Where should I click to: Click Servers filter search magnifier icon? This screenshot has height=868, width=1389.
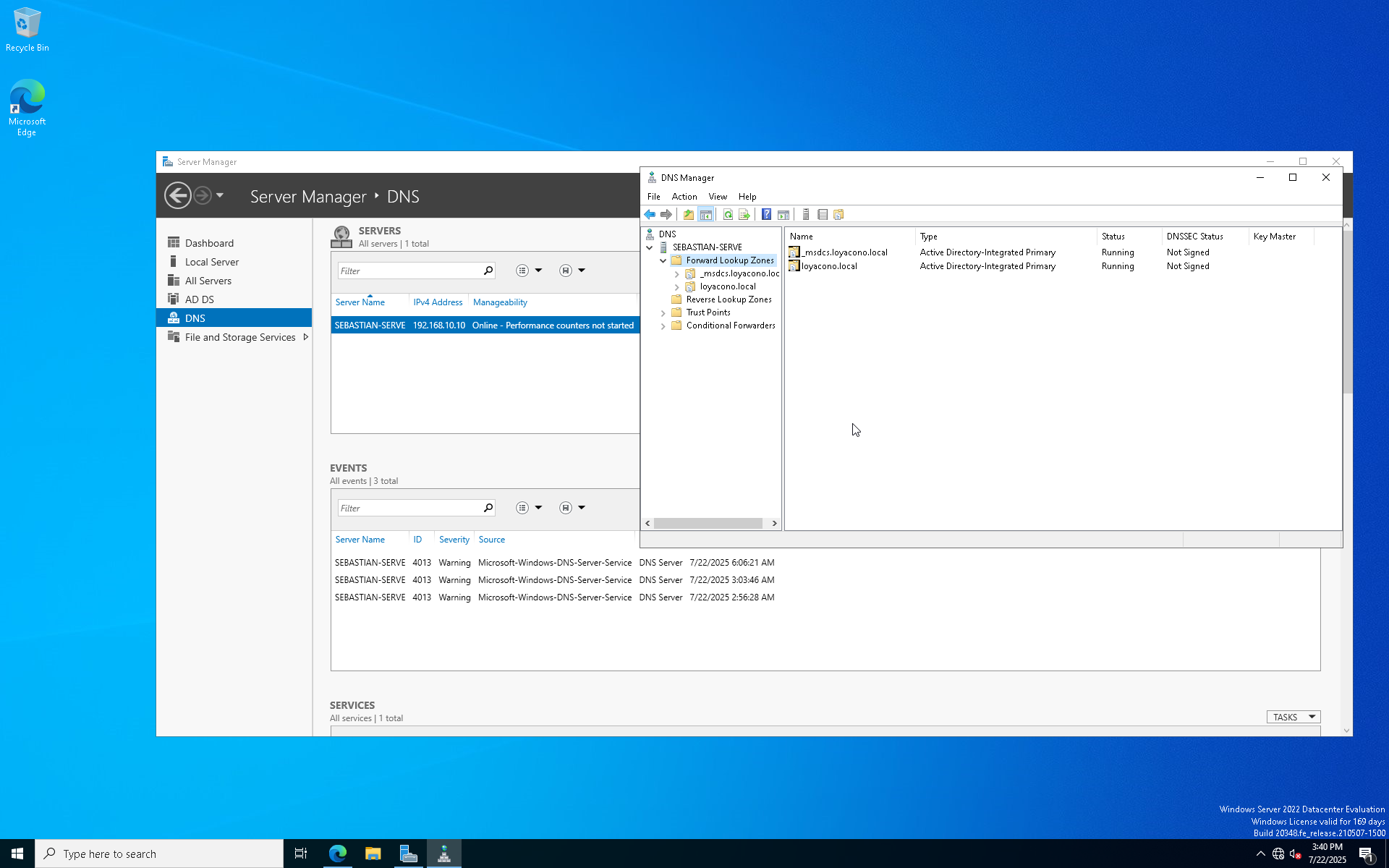(x=488, y=271)
